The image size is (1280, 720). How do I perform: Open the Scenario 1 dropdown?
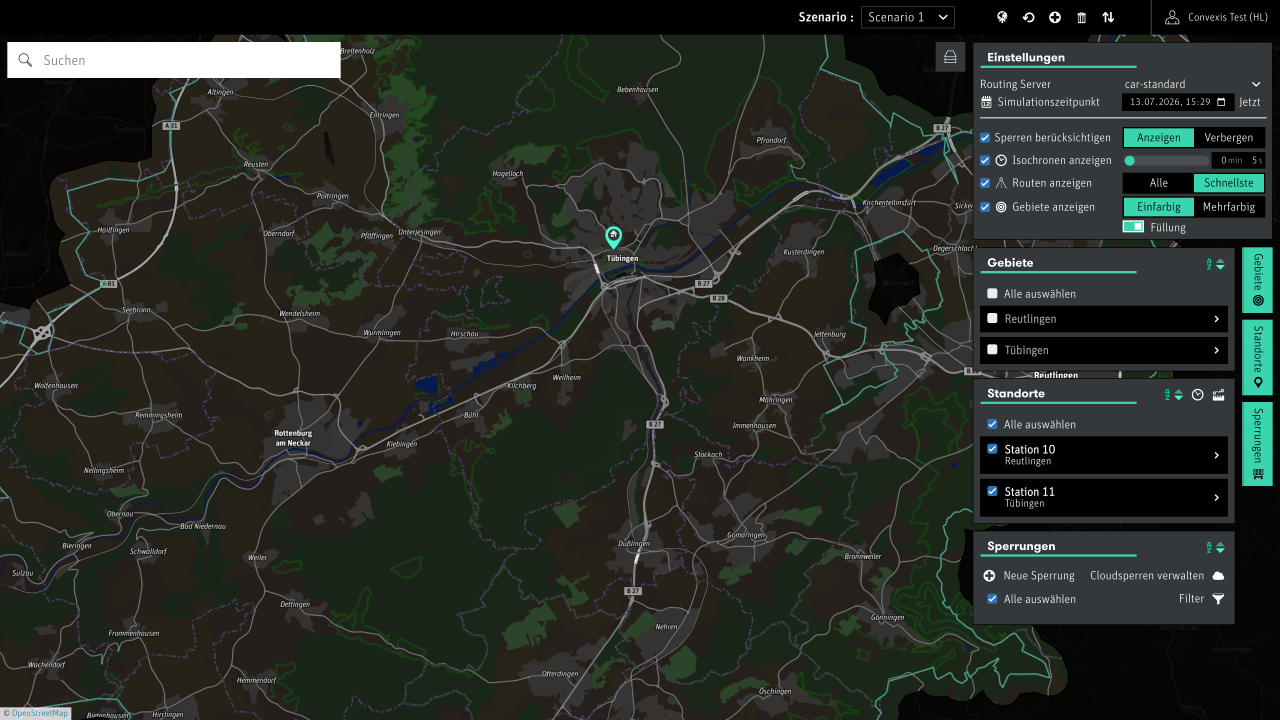click(x=907, y=17)
